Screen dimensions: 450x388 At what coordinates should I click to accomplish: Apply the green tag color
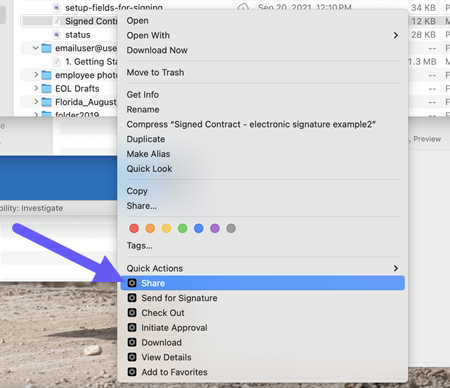click(183, 228)
